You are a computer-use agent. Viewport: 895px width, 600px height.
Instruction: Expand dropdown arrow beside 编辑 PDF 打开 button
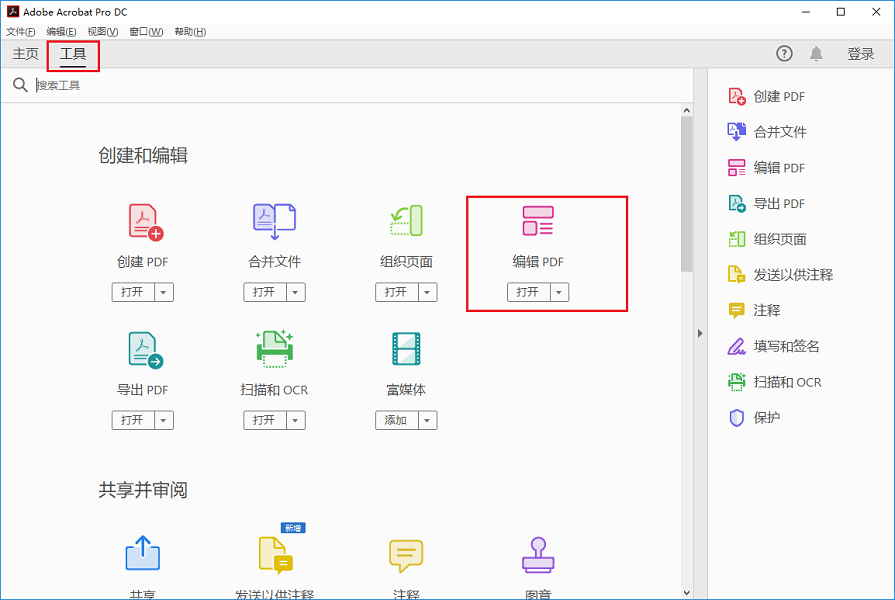559,292
